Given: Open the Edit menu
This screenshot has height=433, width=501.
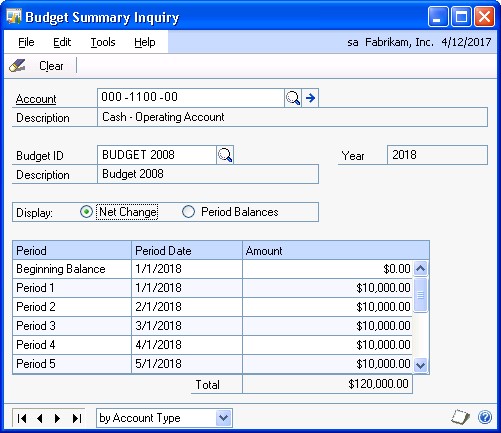Looking at the screenshot, I should pos(62,42).
